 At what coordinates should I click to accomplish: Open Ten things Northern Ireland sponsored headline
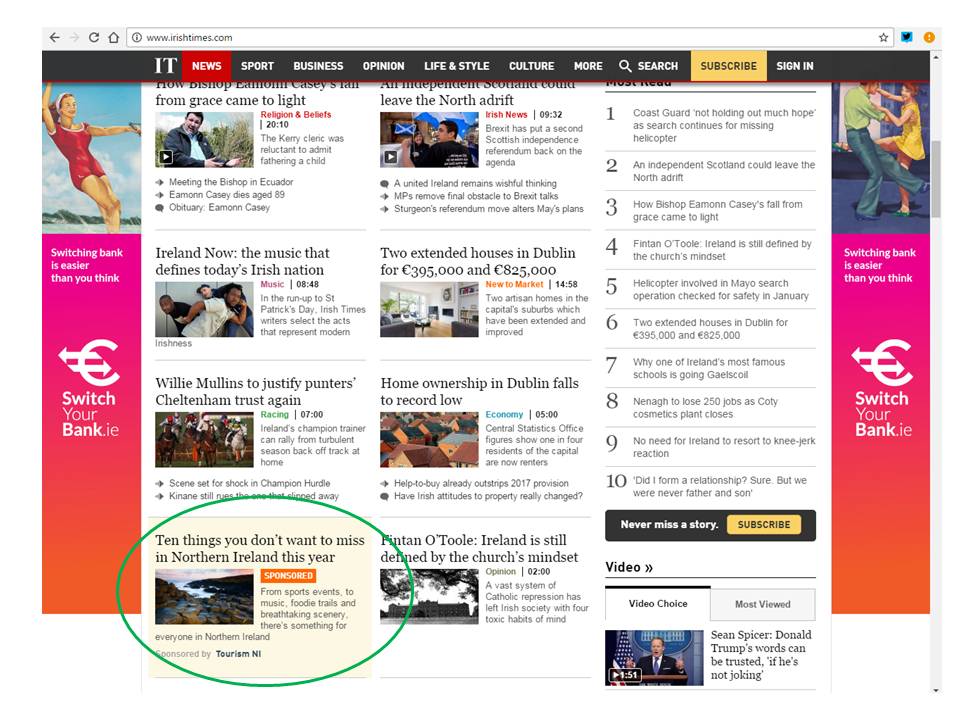pos(260,549)
